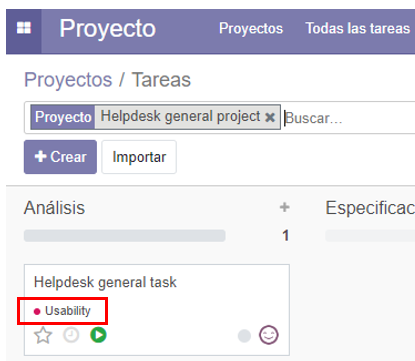Open the apps grid menu icon
Viewport: 415px width, 361px height.
24,28
